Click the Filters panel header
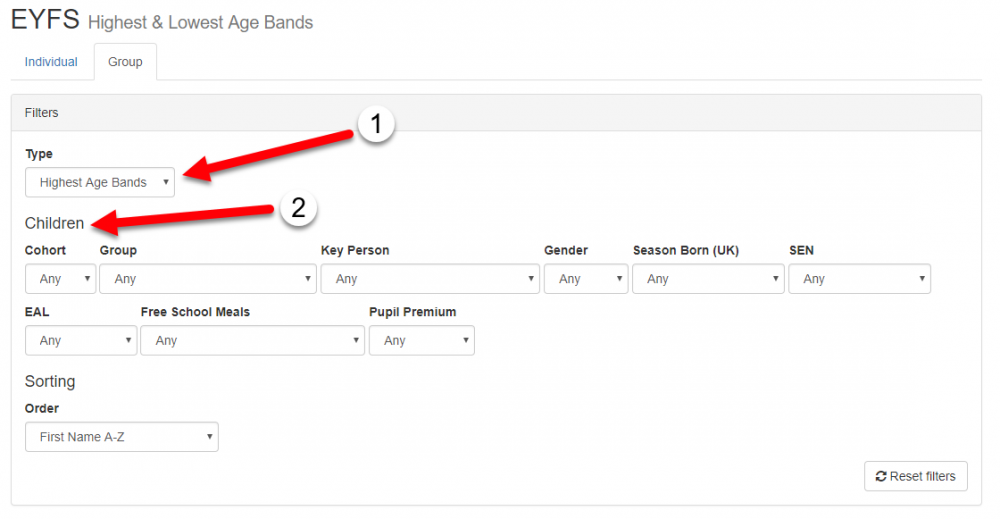This screenshot has width=1000, height=519. pos(42,113)
